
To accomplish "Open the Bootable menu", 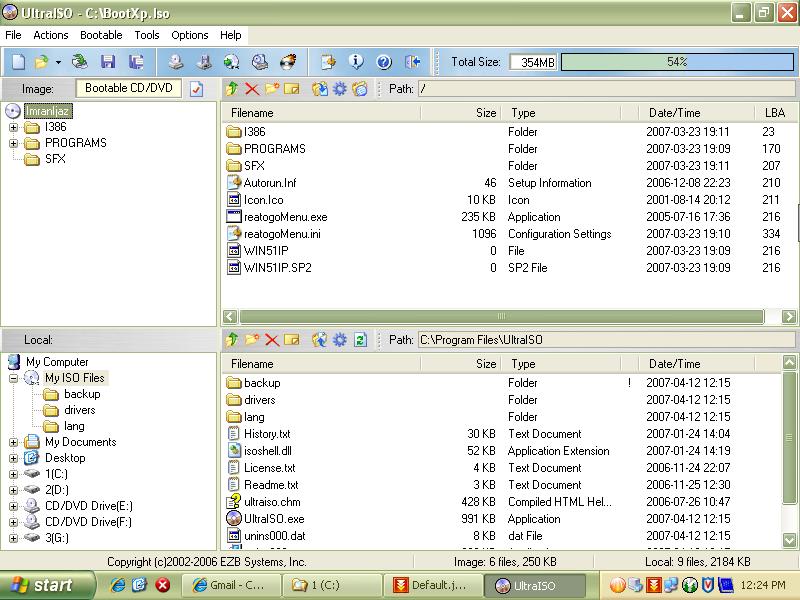I will coord(101,35).
